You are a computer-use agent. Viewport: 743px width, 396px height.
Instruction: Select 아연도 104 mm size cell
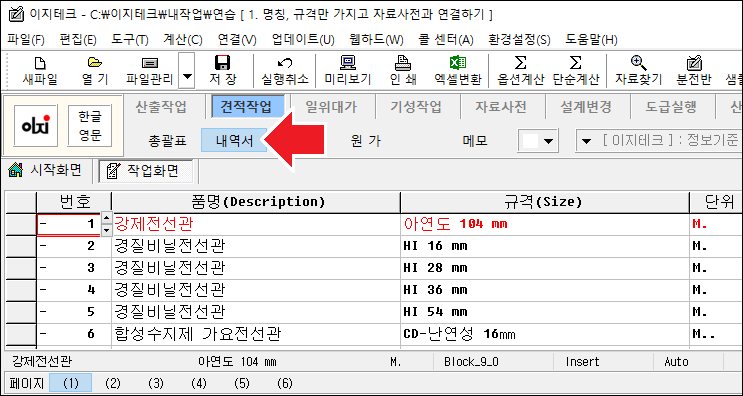[544, 224]
